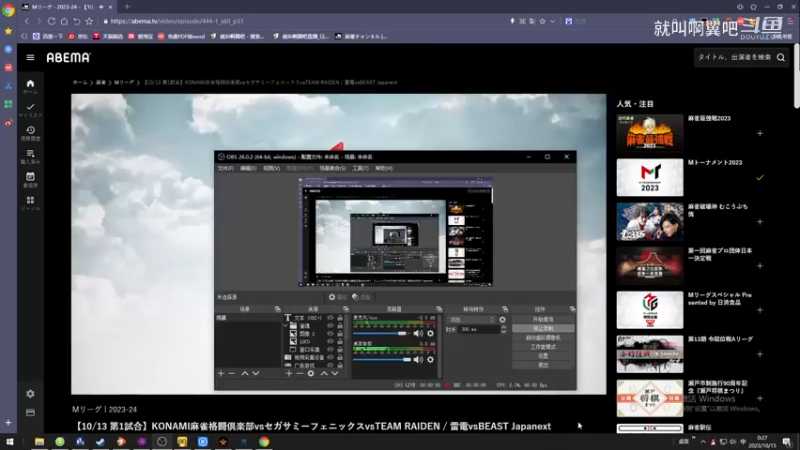Image resolution: width=800 pixels, height=450 pixels.
Task: Open the Windows Start menu
Action: [10, 441]
